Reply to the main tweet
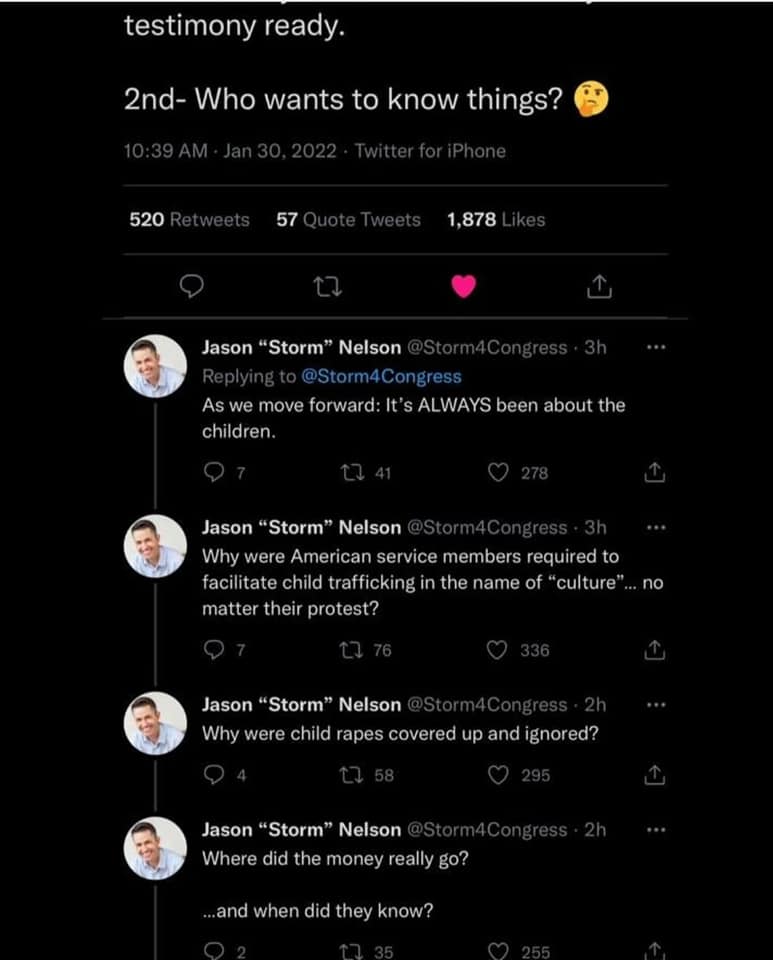The image size is (773, 960). click(x=190, y=288)
